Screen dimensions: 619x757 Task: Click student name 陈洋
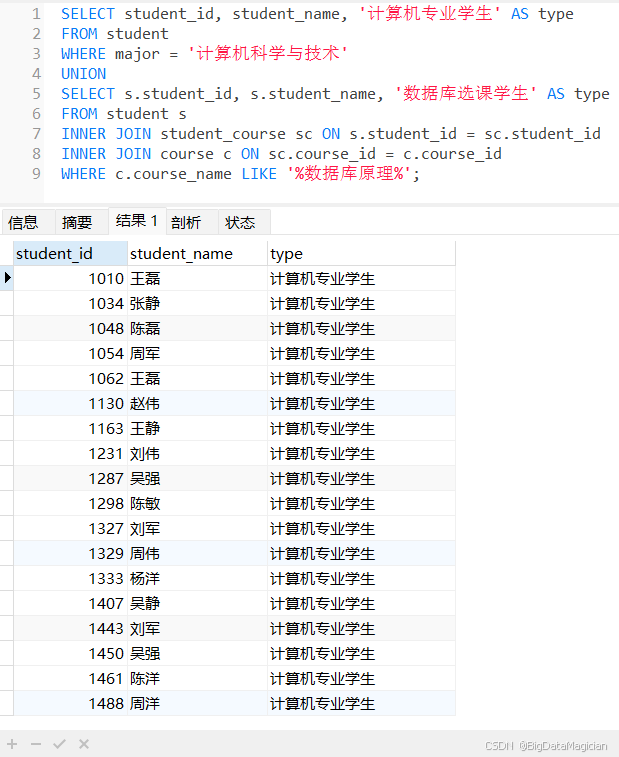pyautogui.click(x=197, y=679)
